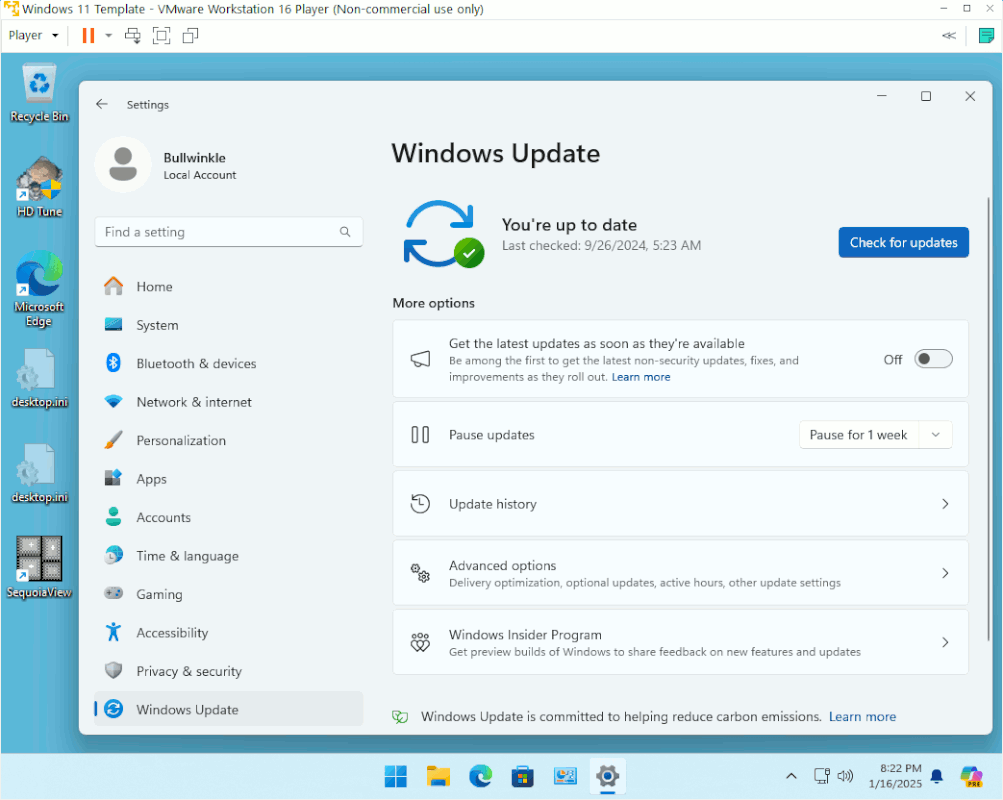This screenshot has width=1003, height=800.
Task: Select the SequoiaView desktop shortcut
Action: 39,567
